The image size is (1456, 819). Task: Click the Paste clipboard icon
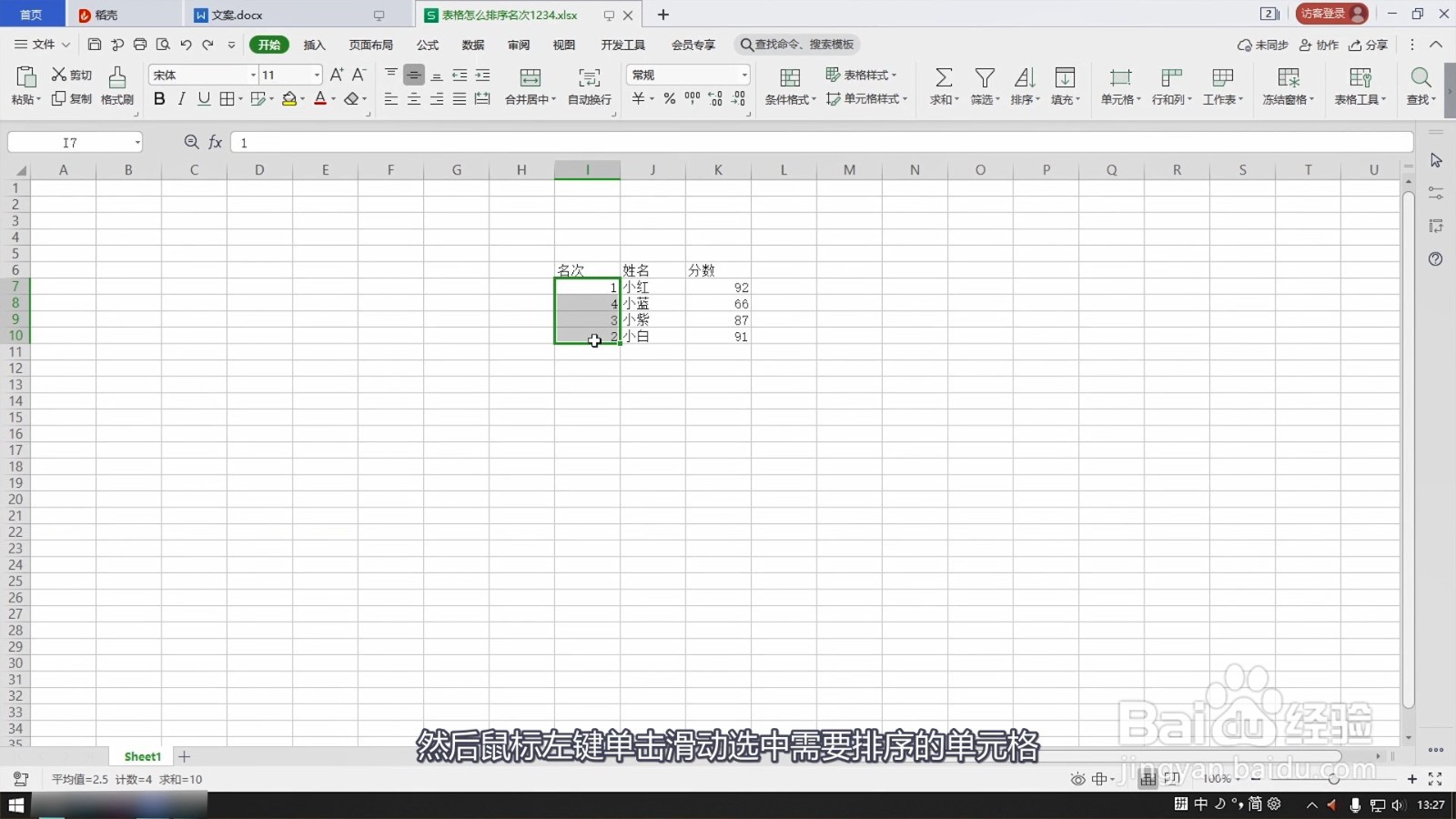point(25,76)
